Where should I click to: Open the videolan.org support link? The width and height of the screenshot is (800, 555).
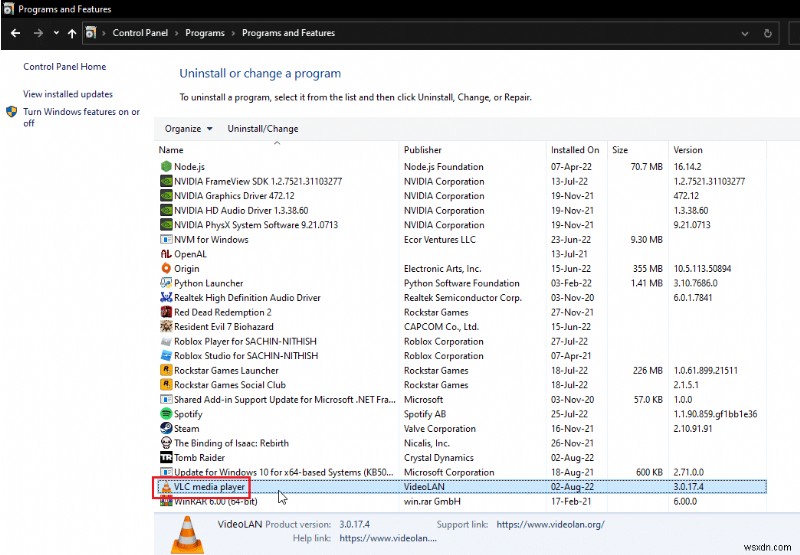point(550,524)
